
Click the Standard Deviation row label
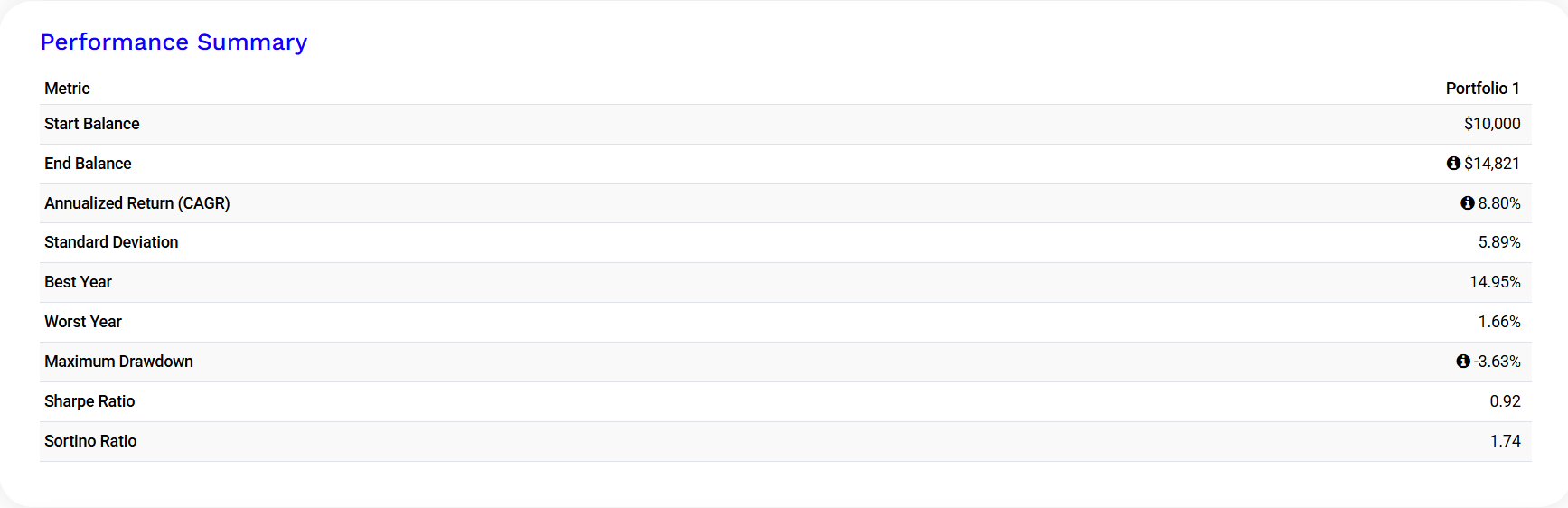point(111,242)
